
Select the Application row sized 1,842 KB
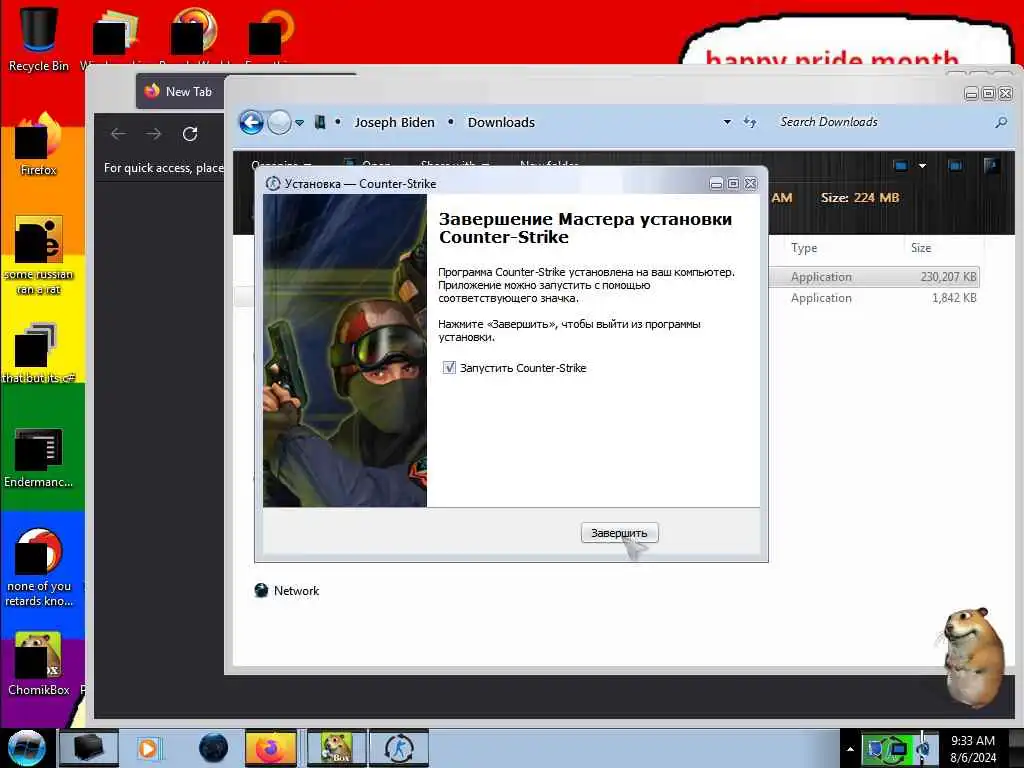(x=875, y=298)
